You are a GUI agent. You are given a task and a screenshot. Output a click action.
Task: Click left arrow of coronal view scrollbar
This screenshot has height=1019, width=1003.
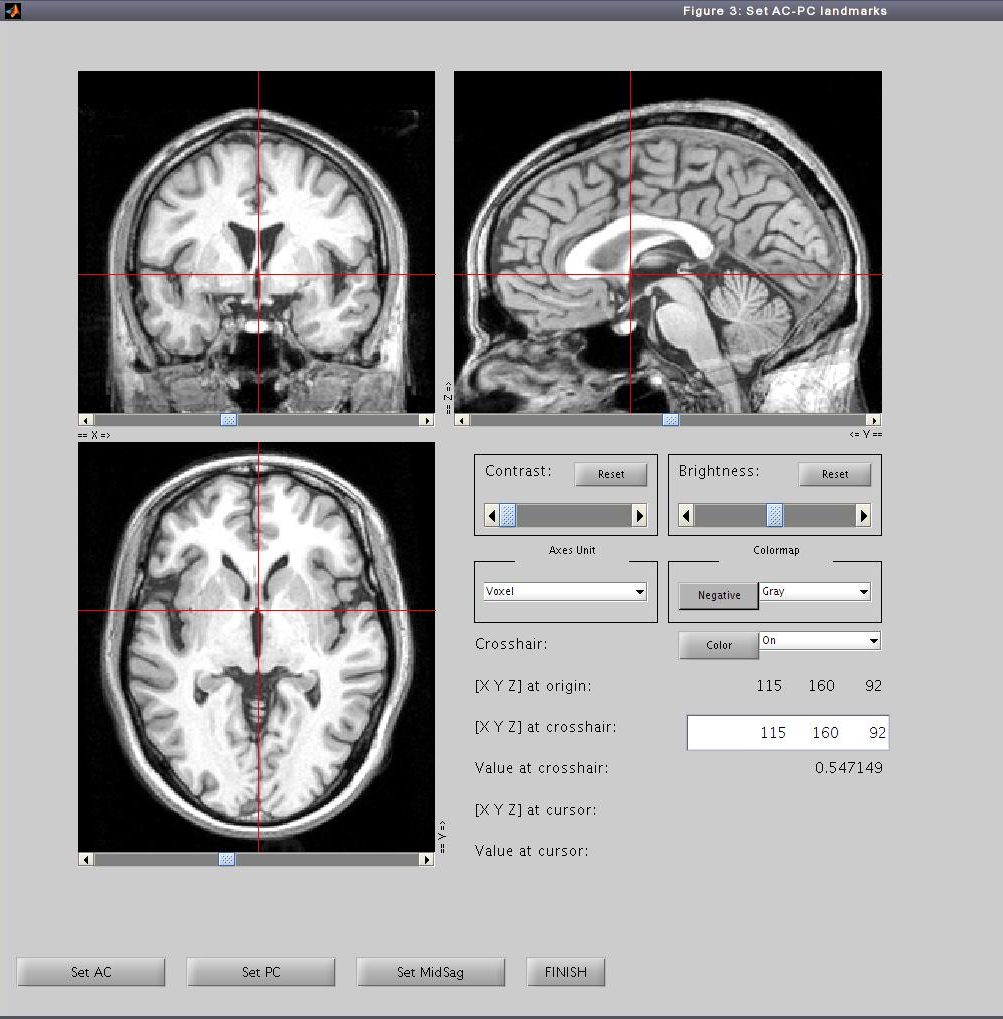(x=86, y=420)
